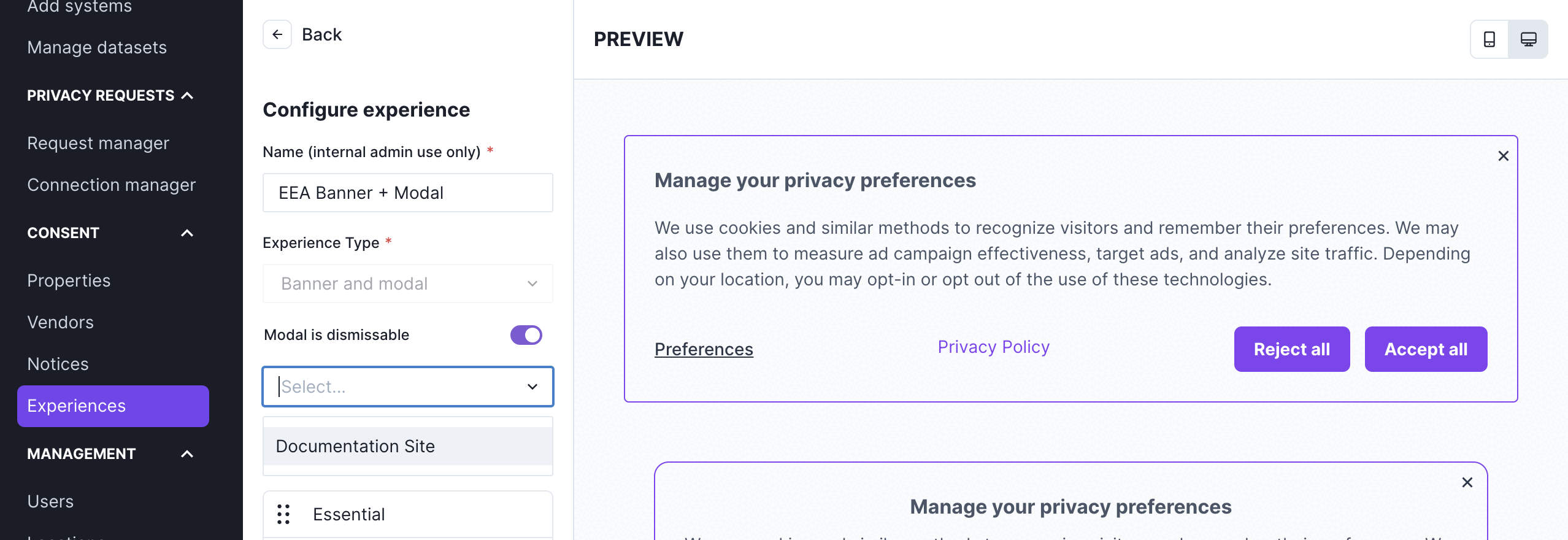Collapse the Management section chevron

188,454
